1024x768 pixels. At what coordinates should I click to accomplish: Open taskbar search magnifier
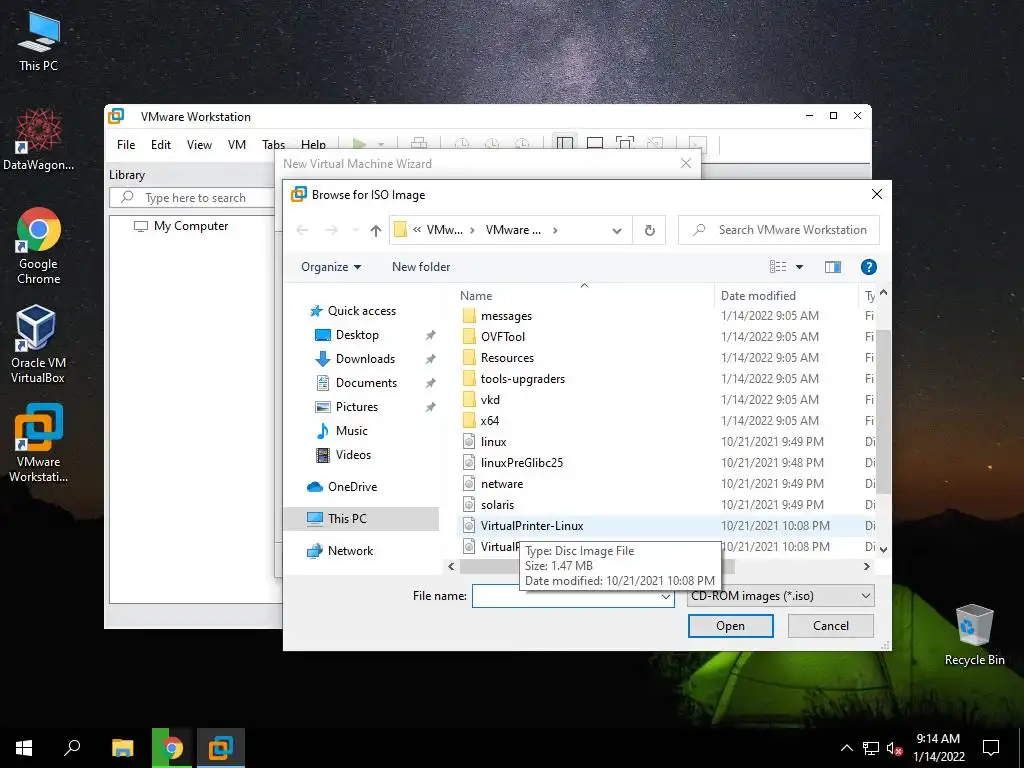pos(72,748)
